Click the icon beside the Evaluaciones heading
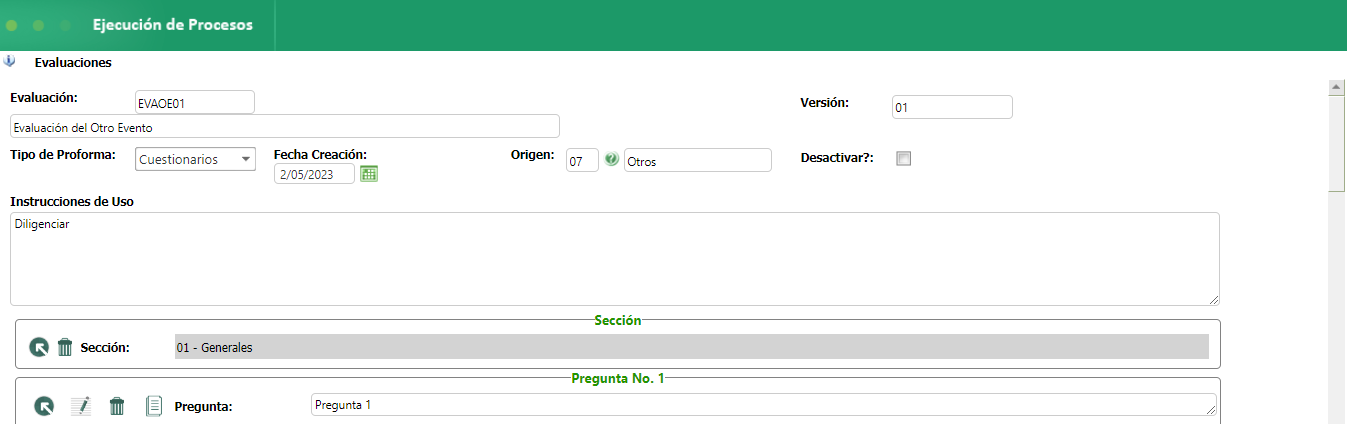This screenshot has height=424, width=1347. point(10,61)
